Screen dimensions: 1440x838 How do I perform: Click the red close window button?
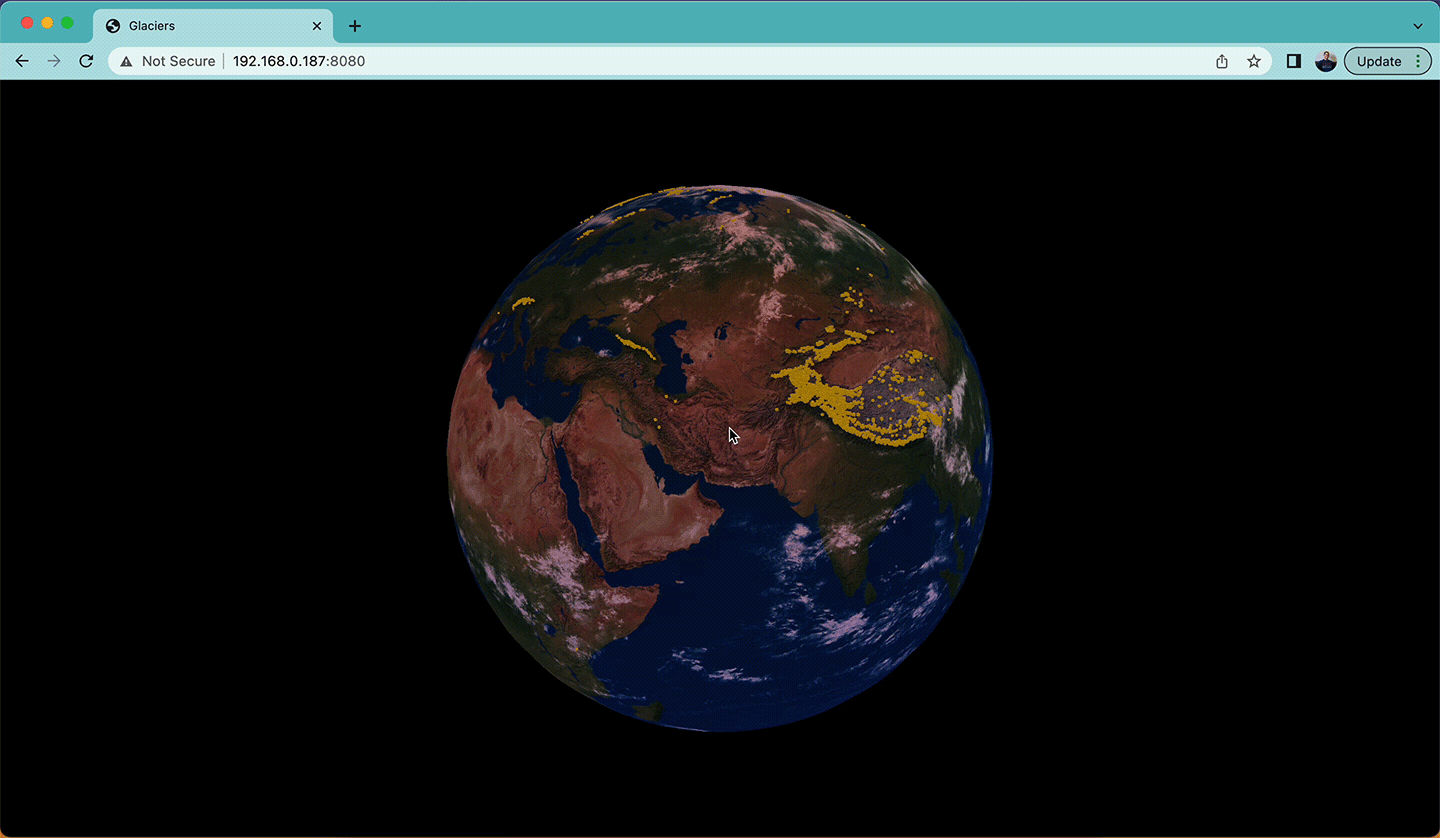[x=27, y=23]
